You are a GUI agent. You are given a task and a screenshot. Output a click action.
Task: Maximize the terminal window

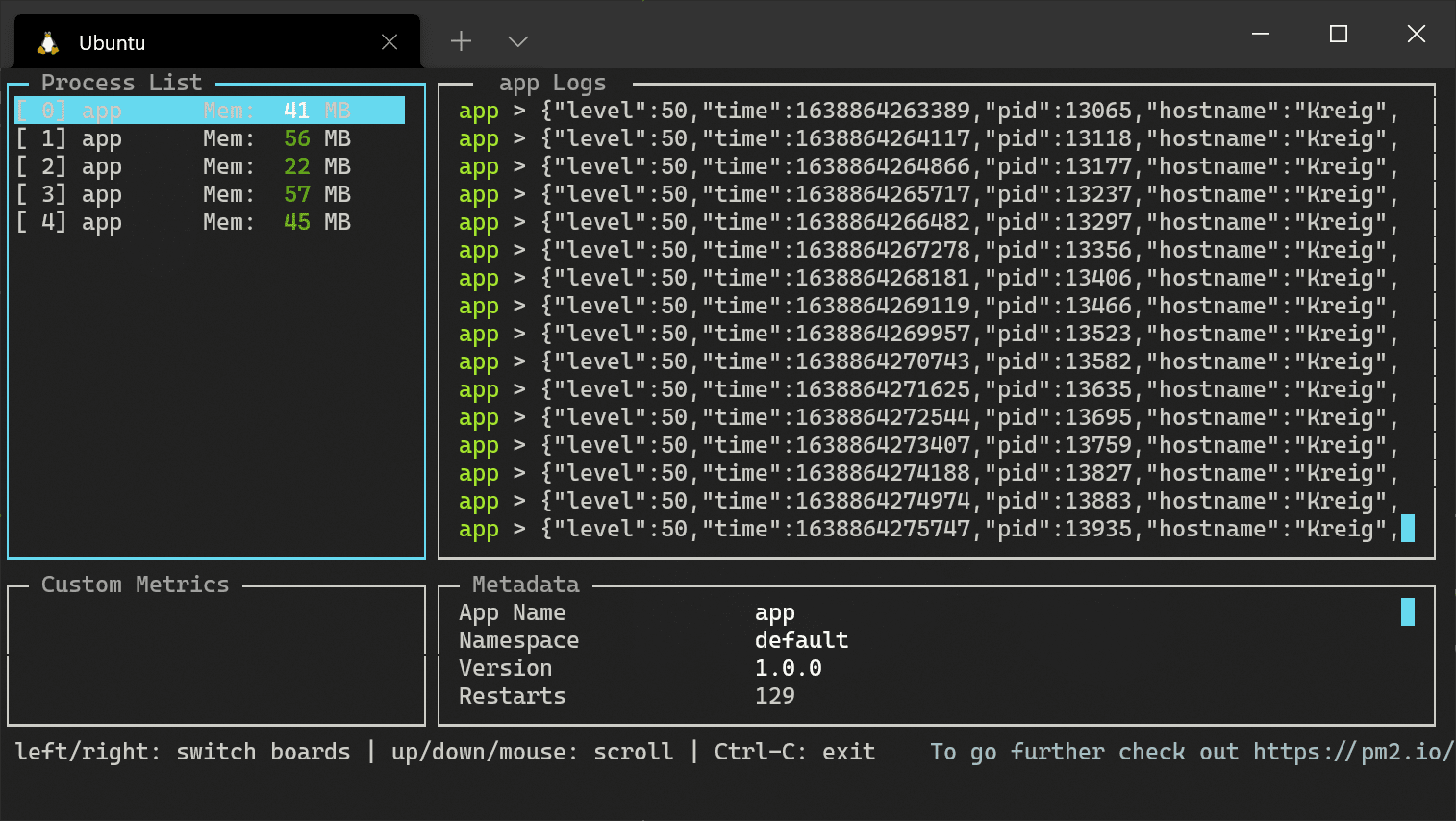coord(1338,35)
